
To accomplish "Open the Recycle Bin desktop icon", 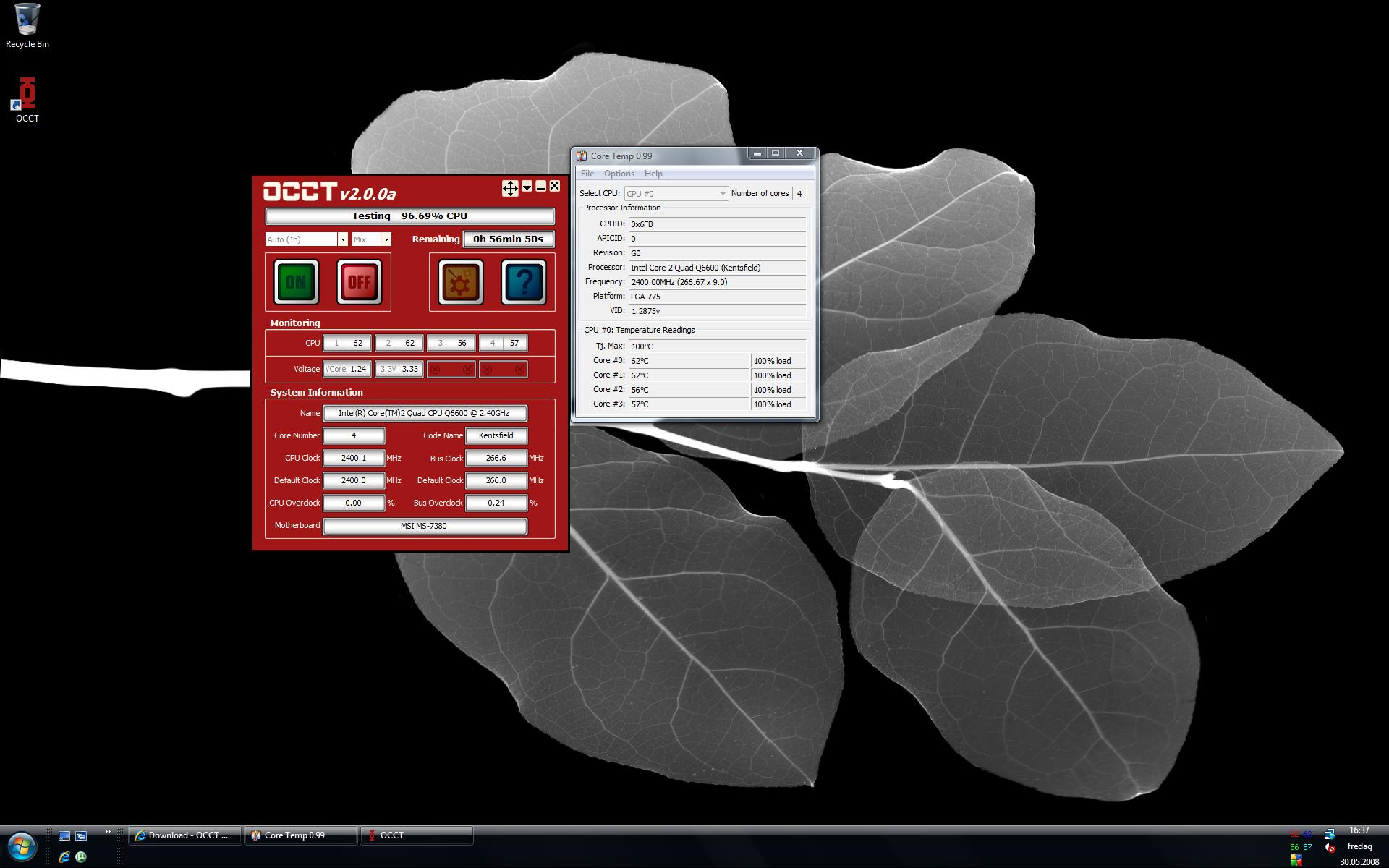I will pyautogui.click(x=27, y=26).
